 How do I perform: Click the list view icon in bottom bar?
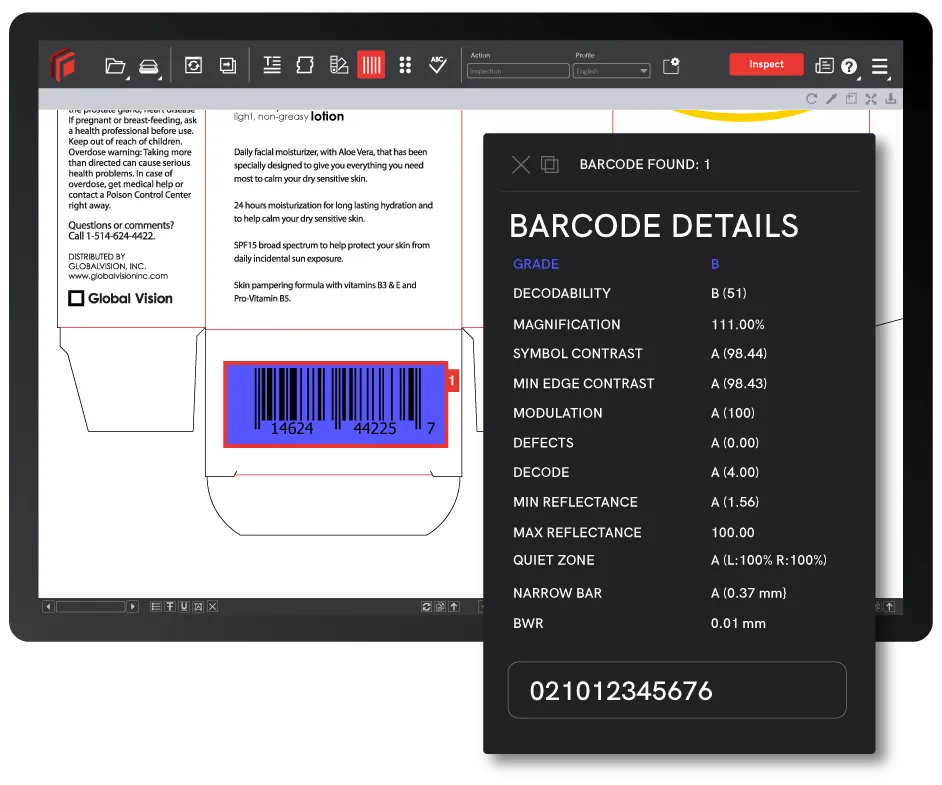coord(156,607)
